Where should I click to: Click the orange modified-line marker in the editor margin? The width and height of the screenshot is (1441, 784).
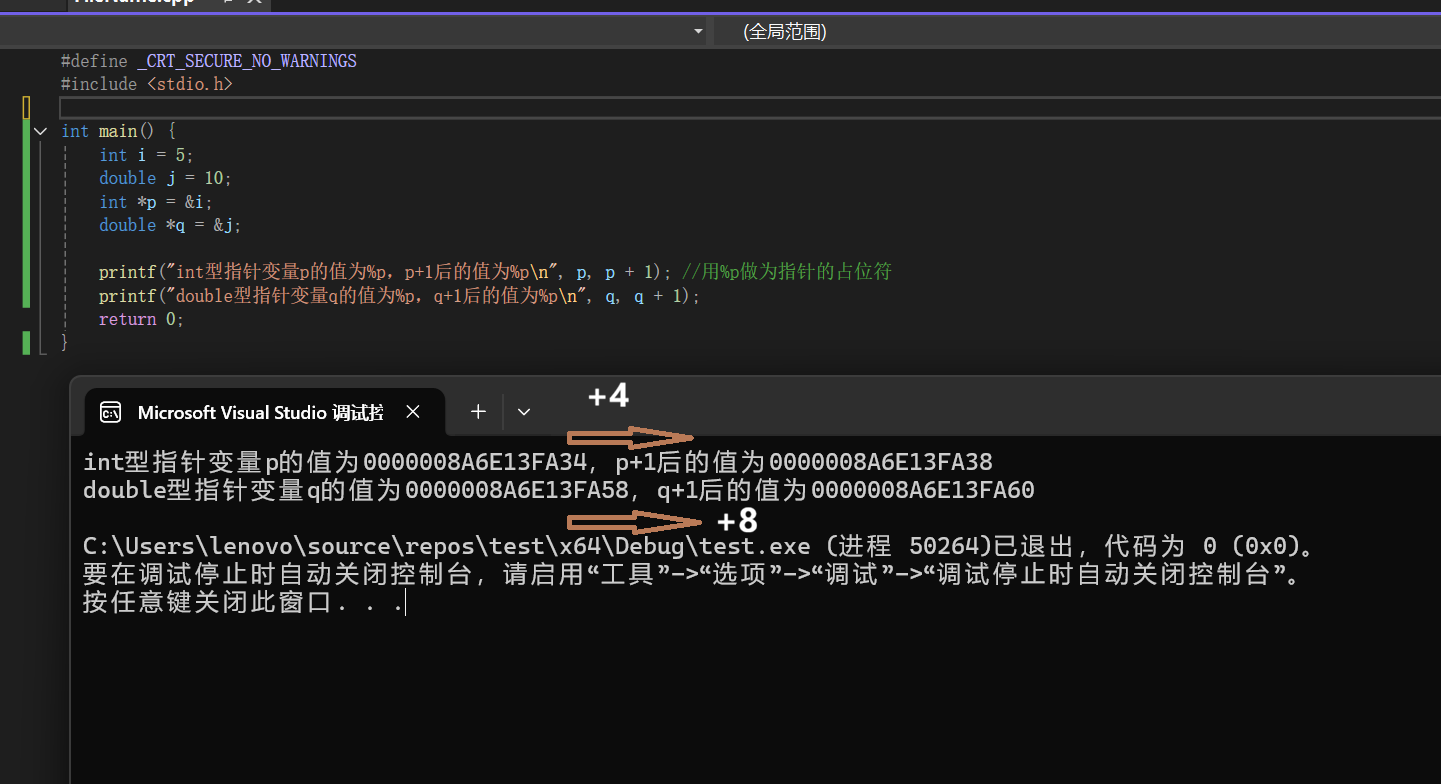pos(26,106)
